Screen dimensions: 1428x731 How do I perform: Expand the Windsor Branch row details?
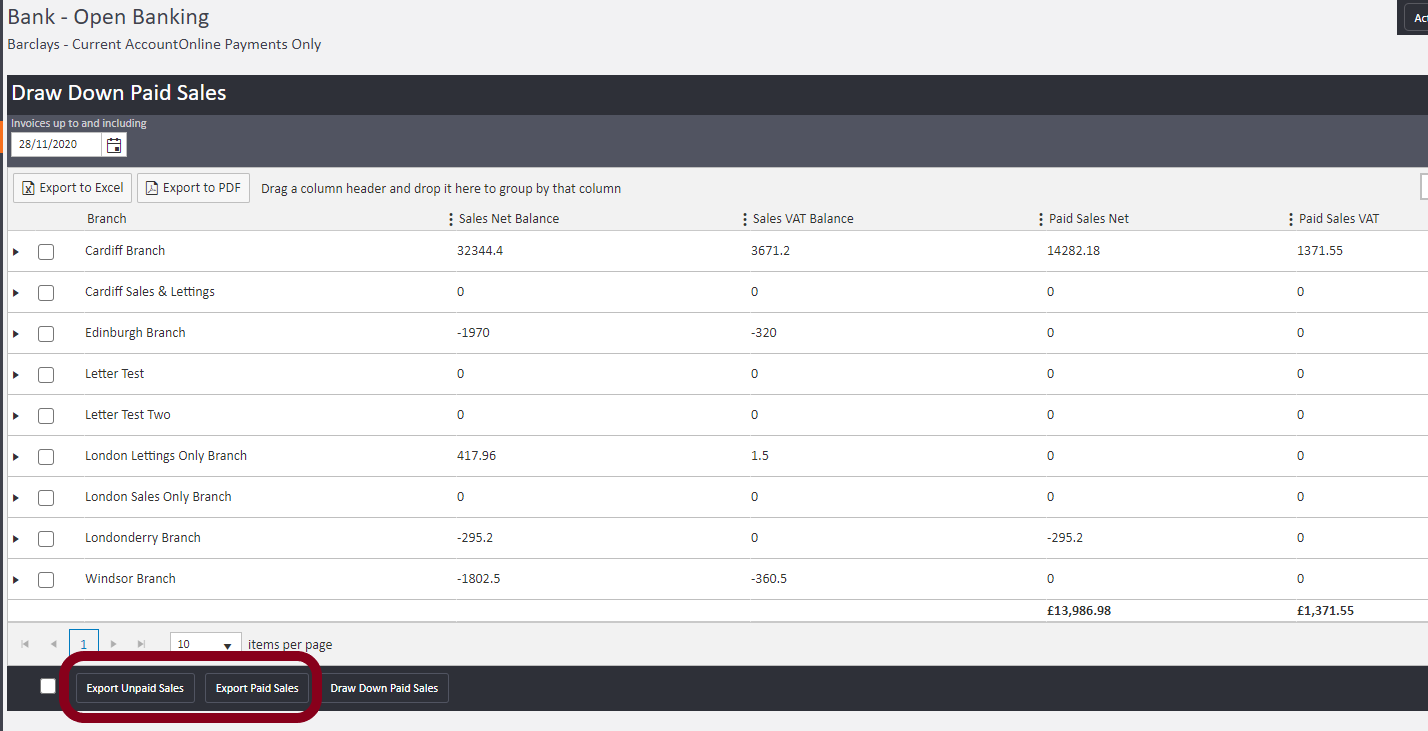click(x=16, y=580)
